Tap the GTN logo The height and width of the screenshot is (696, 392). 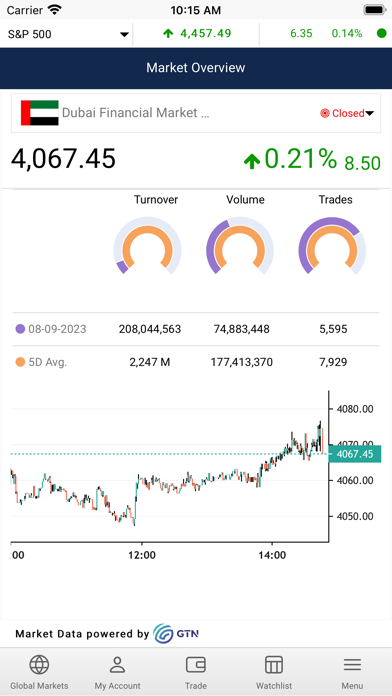pos(176,633)
